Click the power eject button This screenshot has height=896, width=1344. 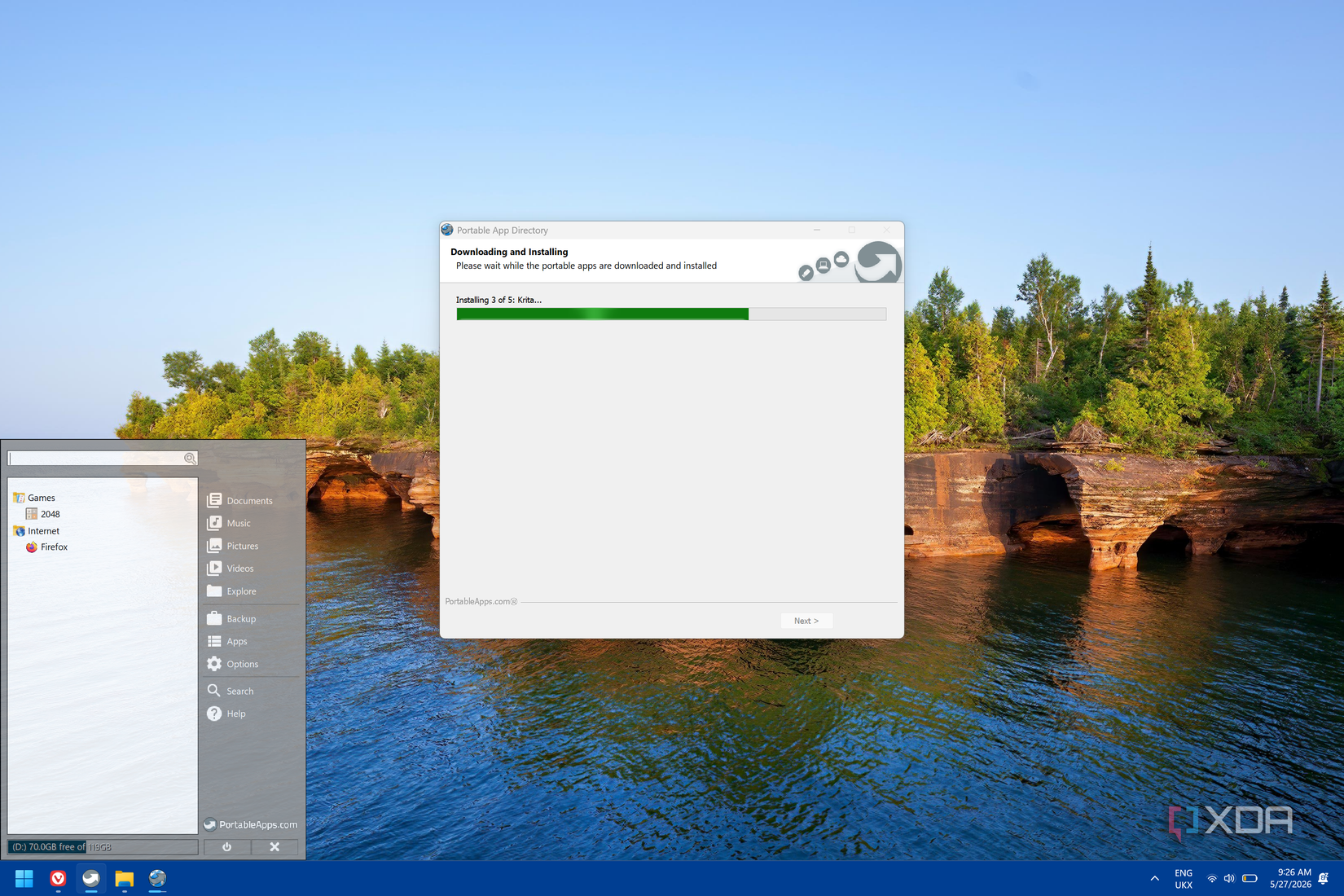[x=226, y=847]
